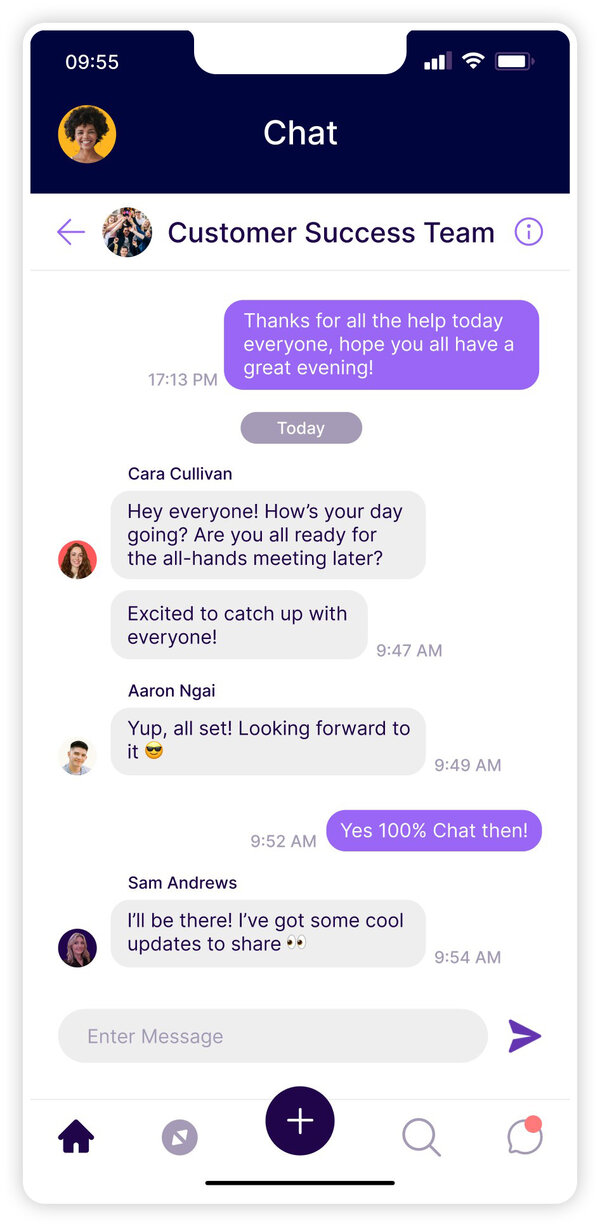
Task: Tap Cara Cullivan's avatar
Action: pos(77,560)
